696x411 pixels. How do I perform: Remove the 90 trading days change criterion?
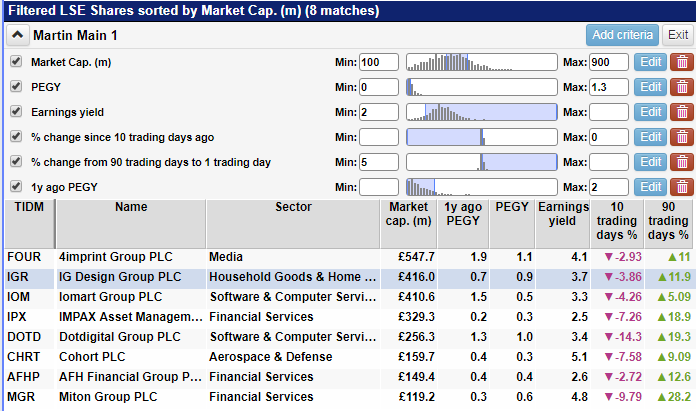point(682,162)
